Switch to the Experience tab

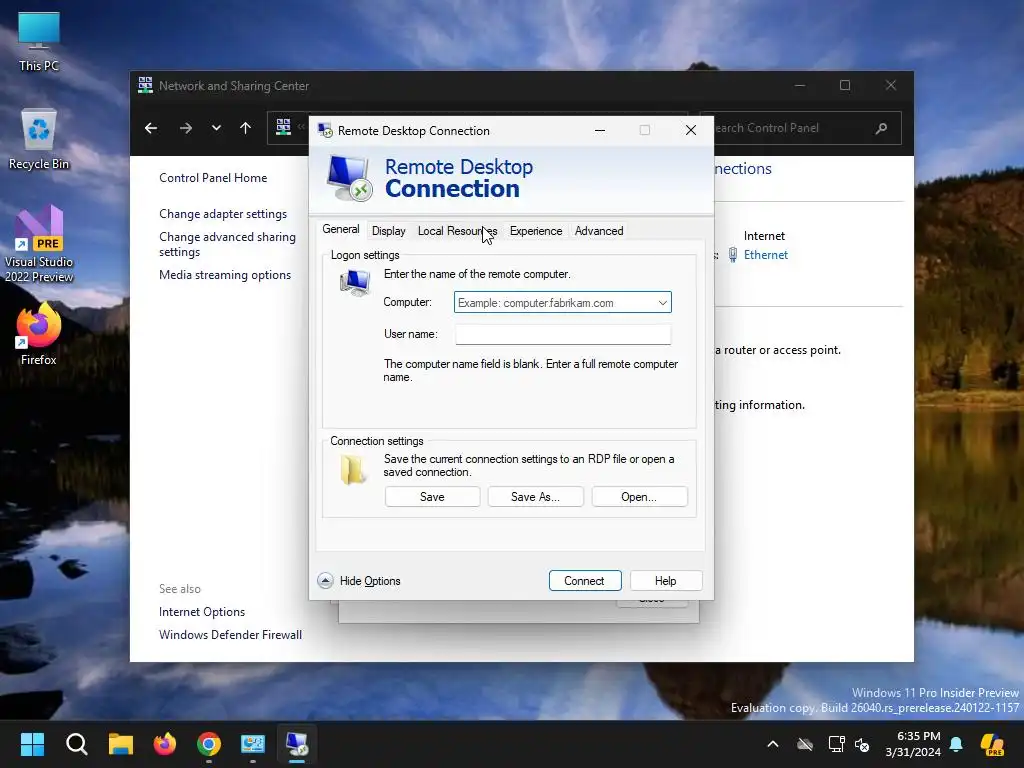click(x=536, y=231)
